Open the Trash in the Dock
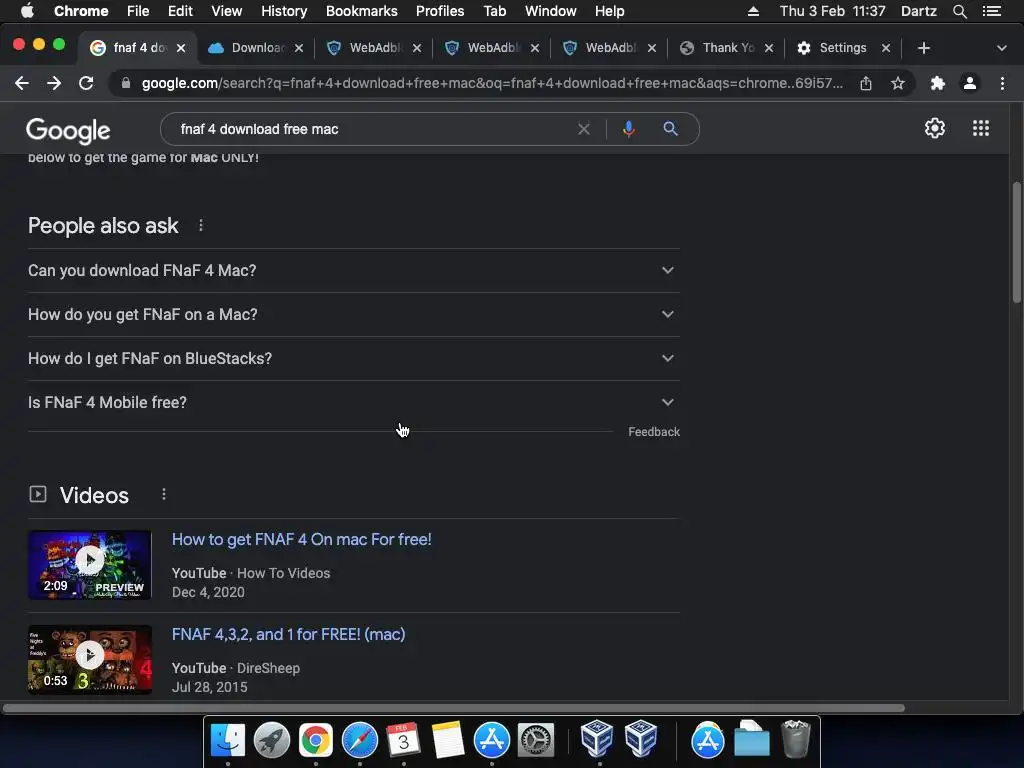This screenshot has height=768, width=1024. coord(795,739)
